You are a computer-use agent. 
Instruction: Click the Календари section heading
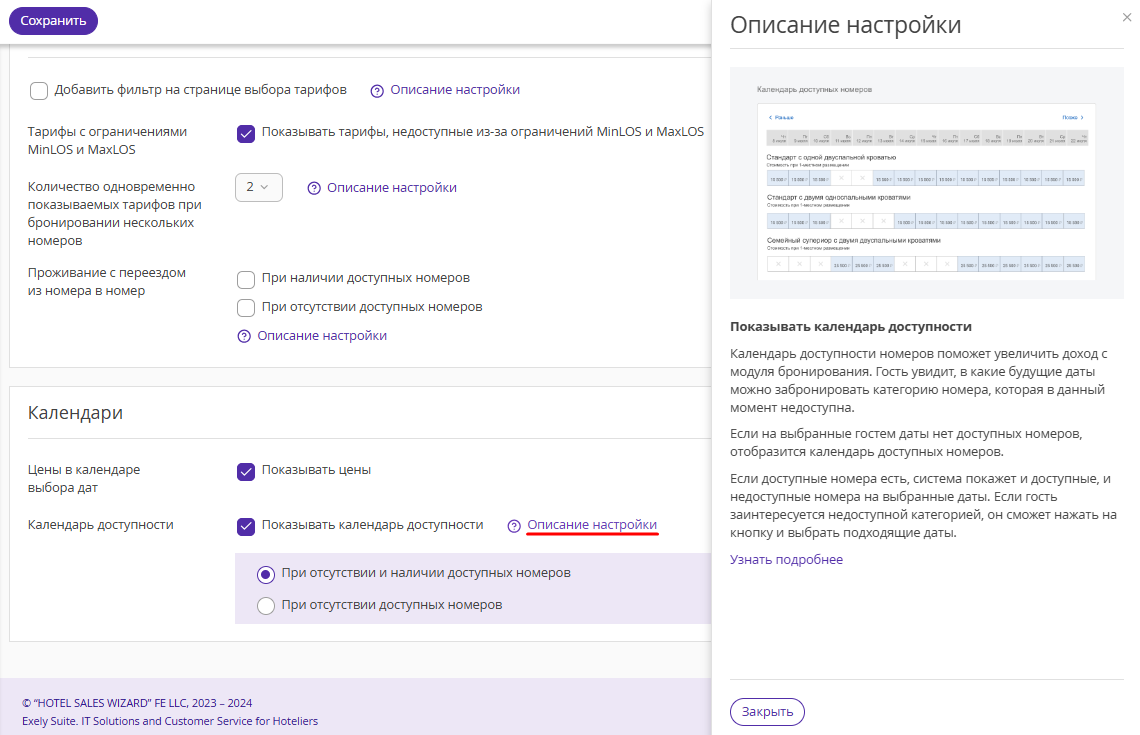click(x=75, y=413)
